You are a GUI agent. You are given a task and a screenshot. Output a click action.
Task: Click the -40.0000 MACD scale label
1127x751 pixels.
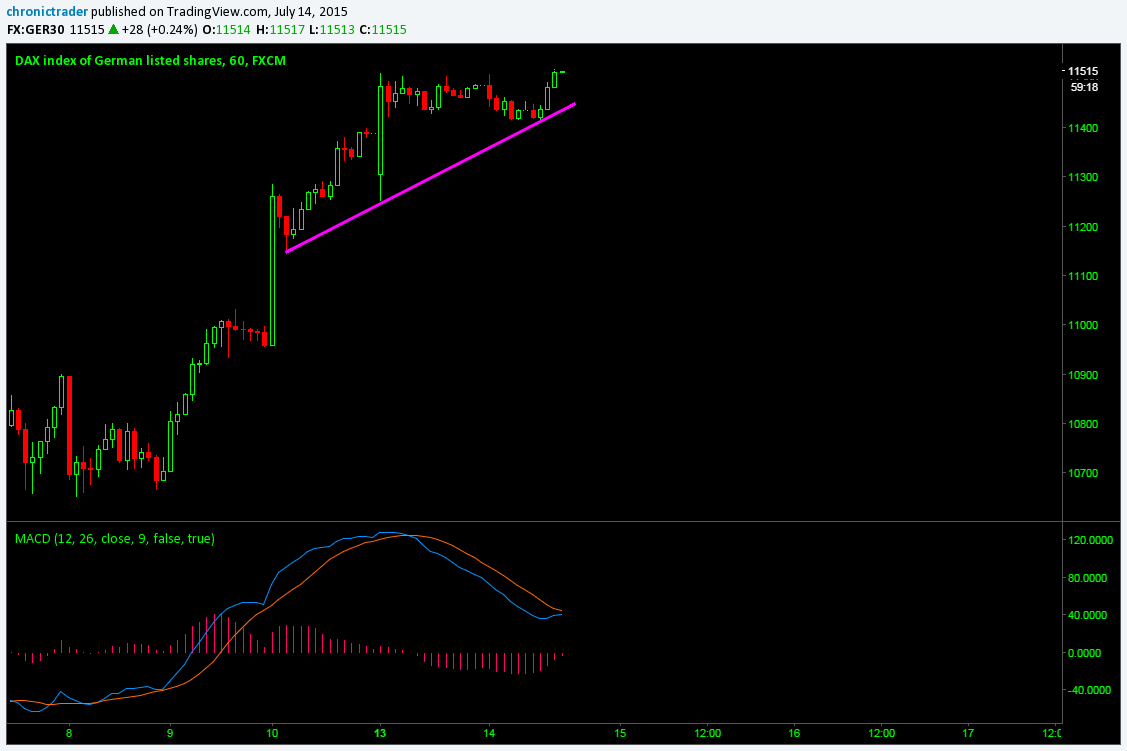point(1091,690)
